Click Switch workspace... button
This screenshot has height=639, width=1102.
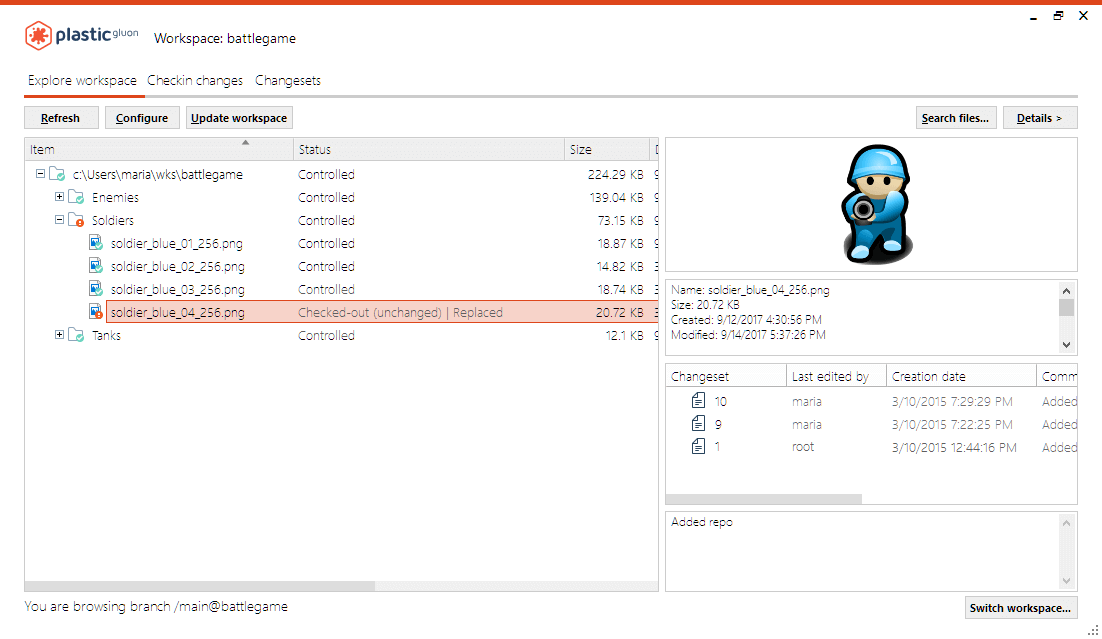pyautogui.click(x=1020, y=608)
